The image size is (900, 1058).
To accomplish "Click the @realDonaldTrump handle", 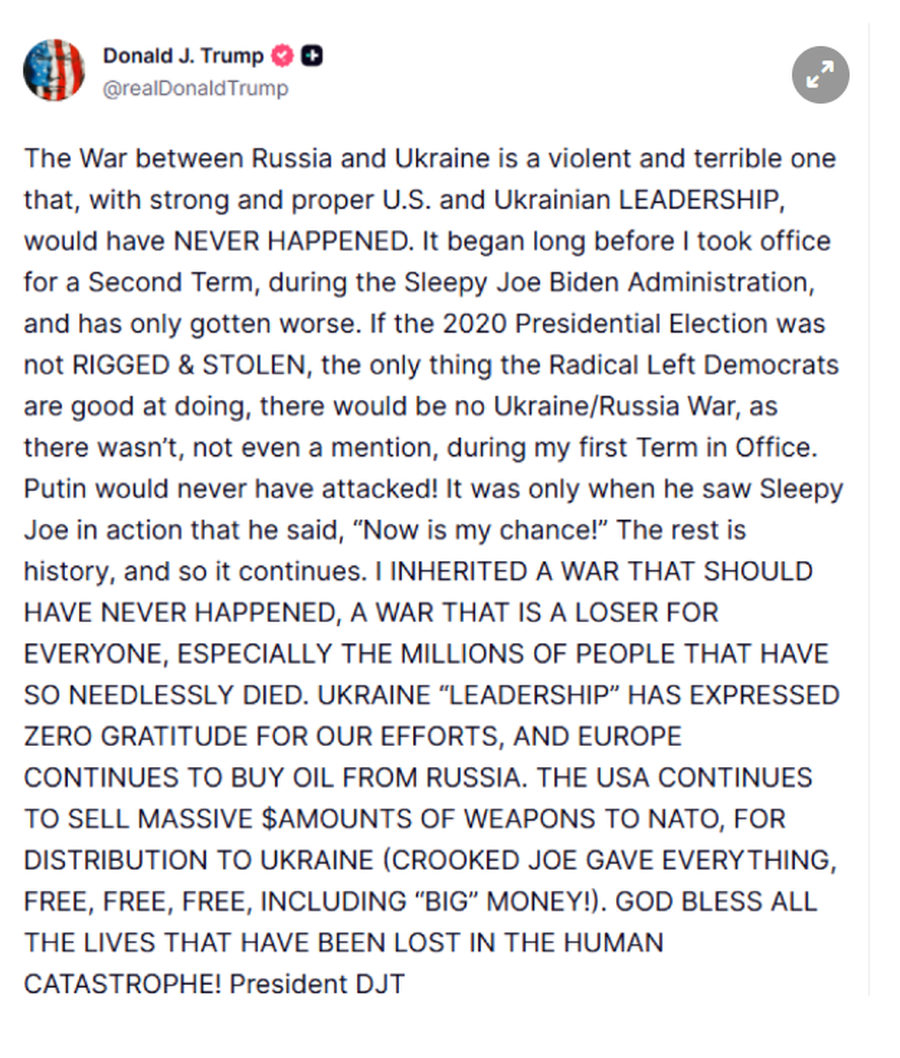I will click(x=195, y=89).
